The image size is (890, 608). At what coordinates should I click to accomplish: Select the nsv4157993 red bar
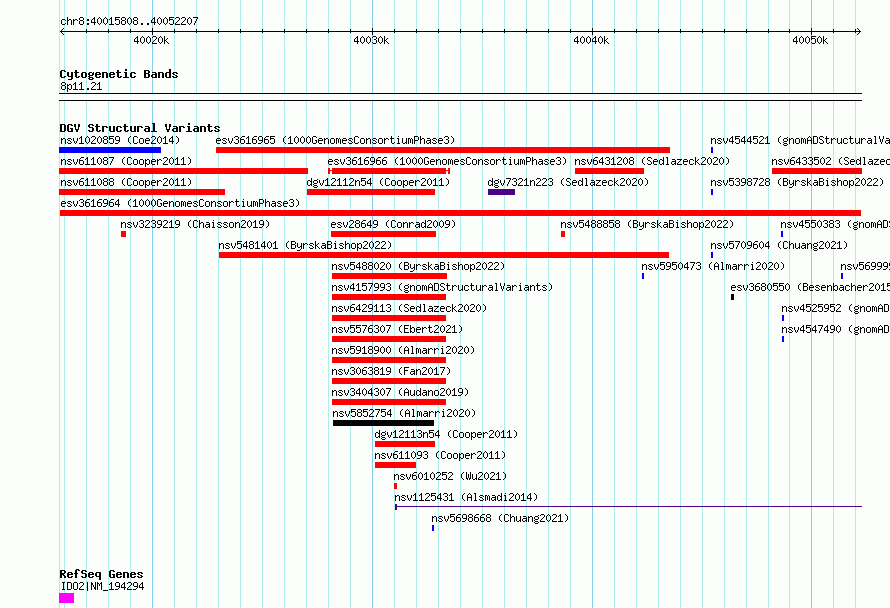point(389,297)
